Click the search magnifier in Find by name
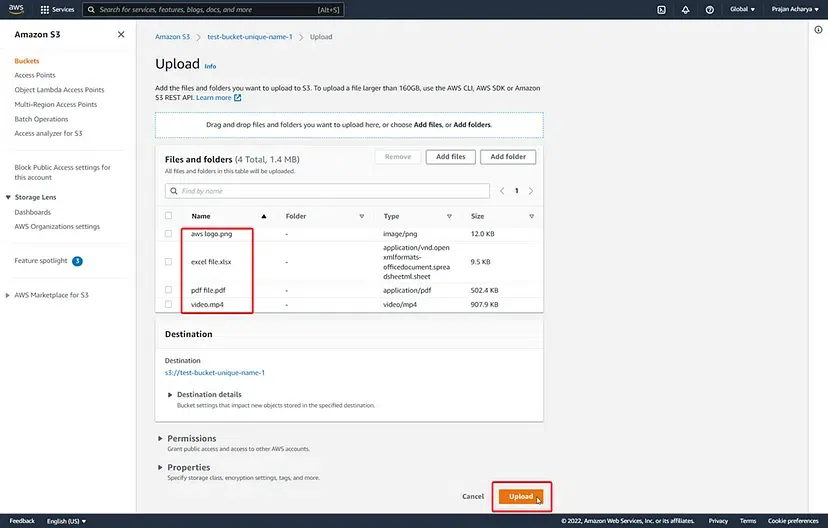The image size is (828, 528). [174, 191]
